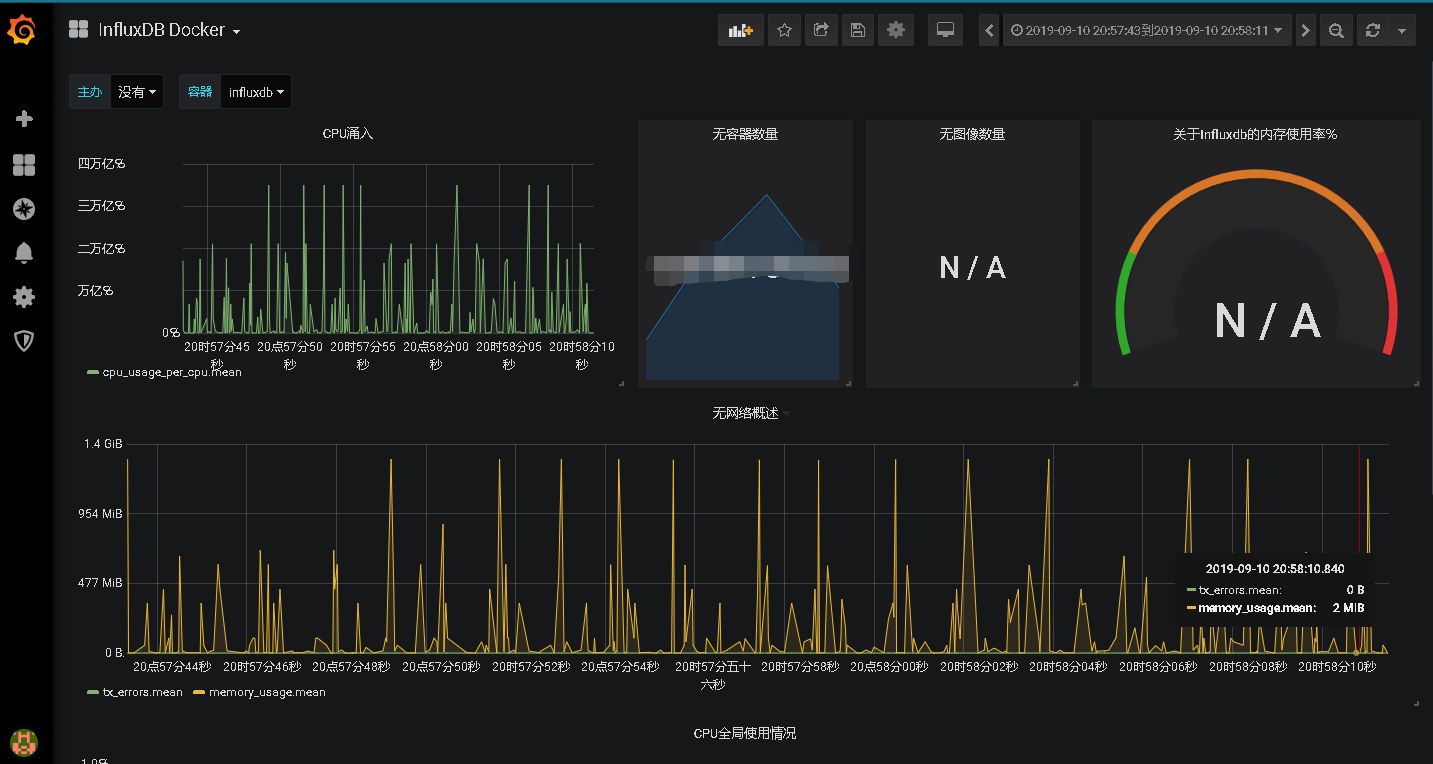This screenshot has height=764, width=1433.
Task: Open the 容器 variable dropdown showing influxdb
Action: (256, 92)
